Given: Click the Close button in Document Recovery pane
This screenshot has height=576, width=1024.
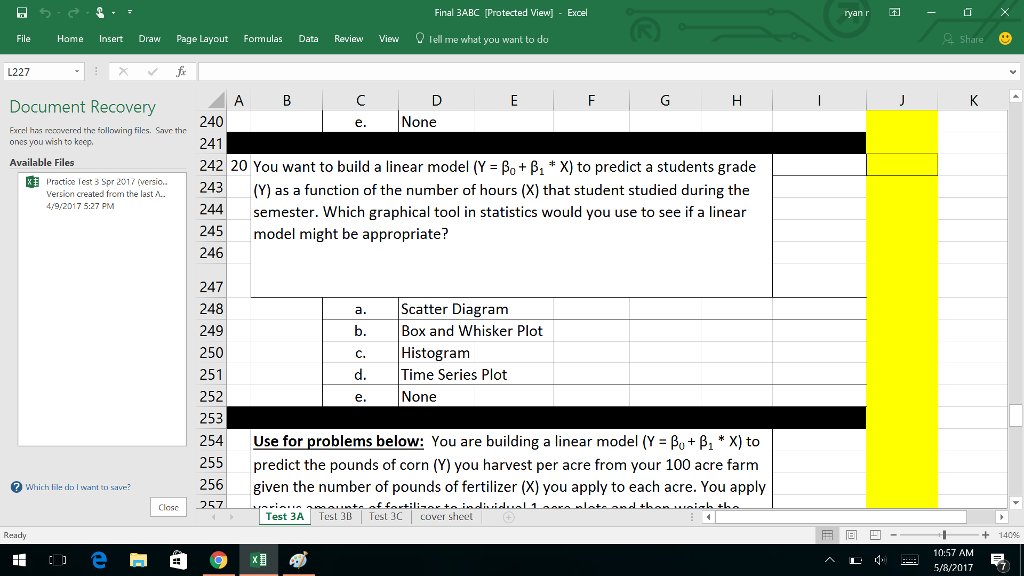Looking at the screenshot, I should (167, 507).
